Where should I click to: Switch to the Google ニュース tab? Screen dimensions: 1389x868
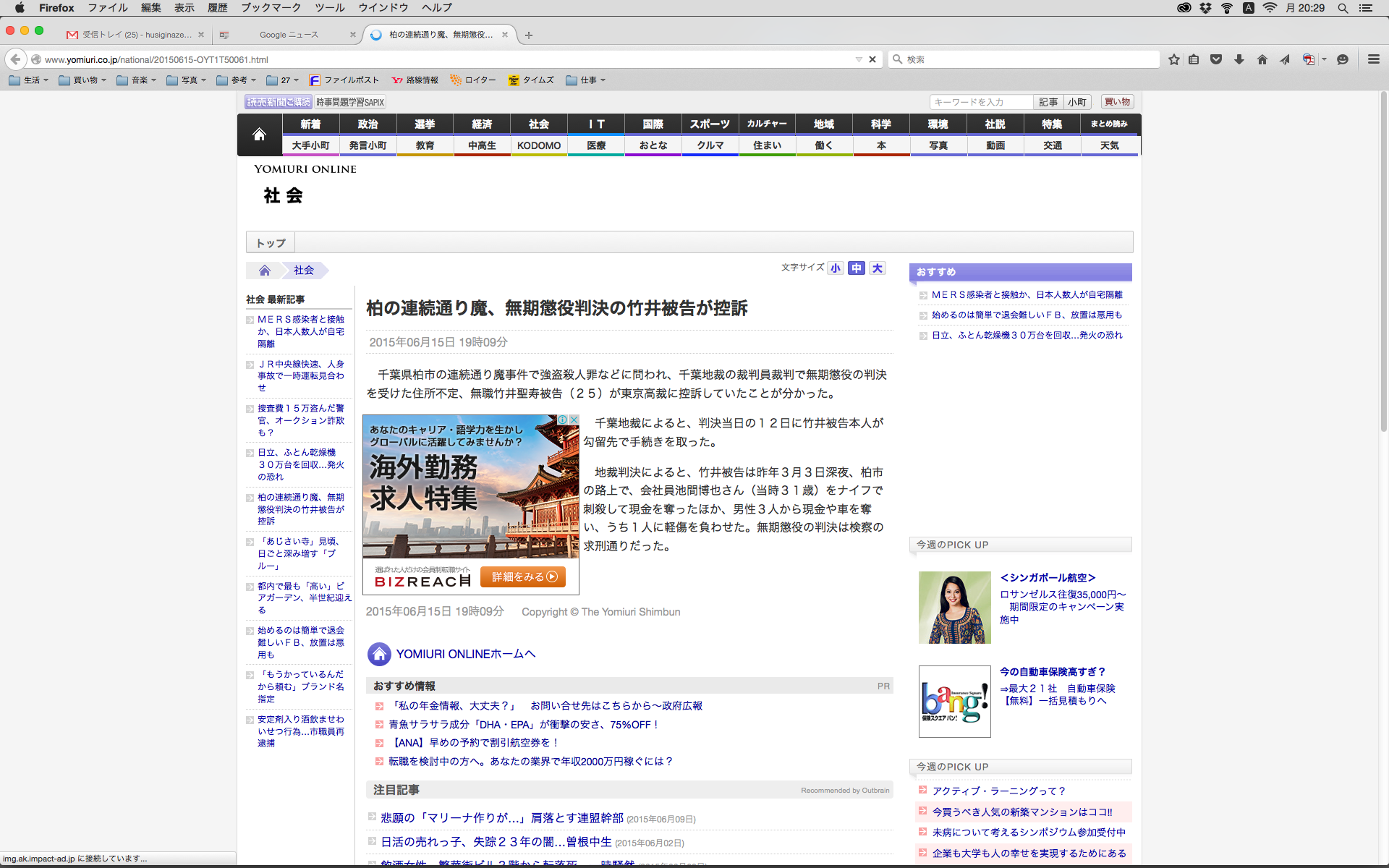(289, 35)
